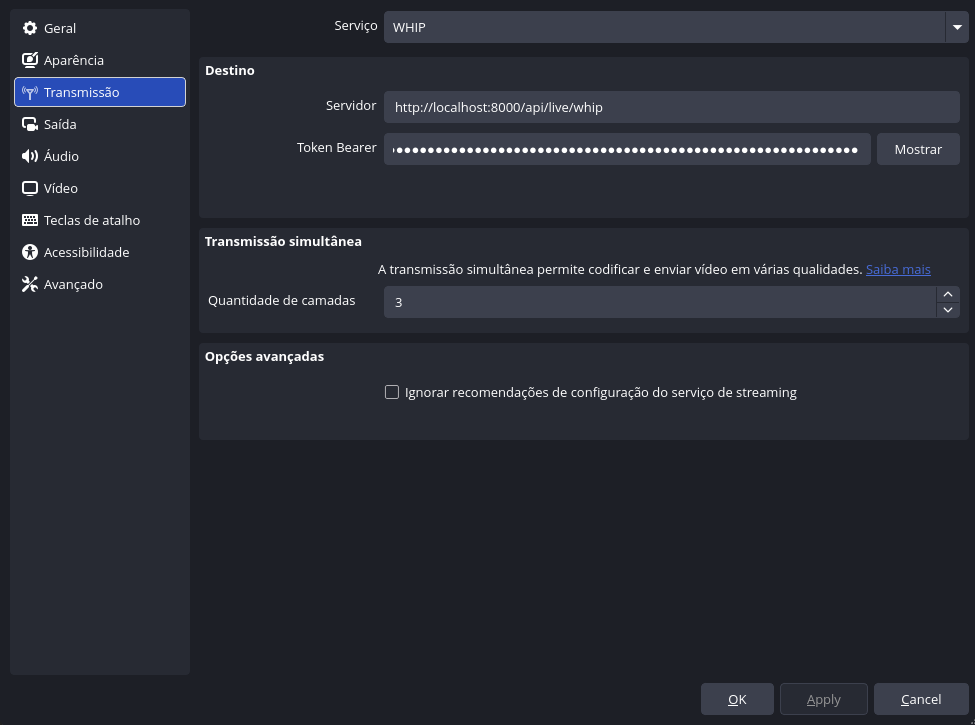Click the Destino section heading
The image size is (975, 725).
point(229,70)
